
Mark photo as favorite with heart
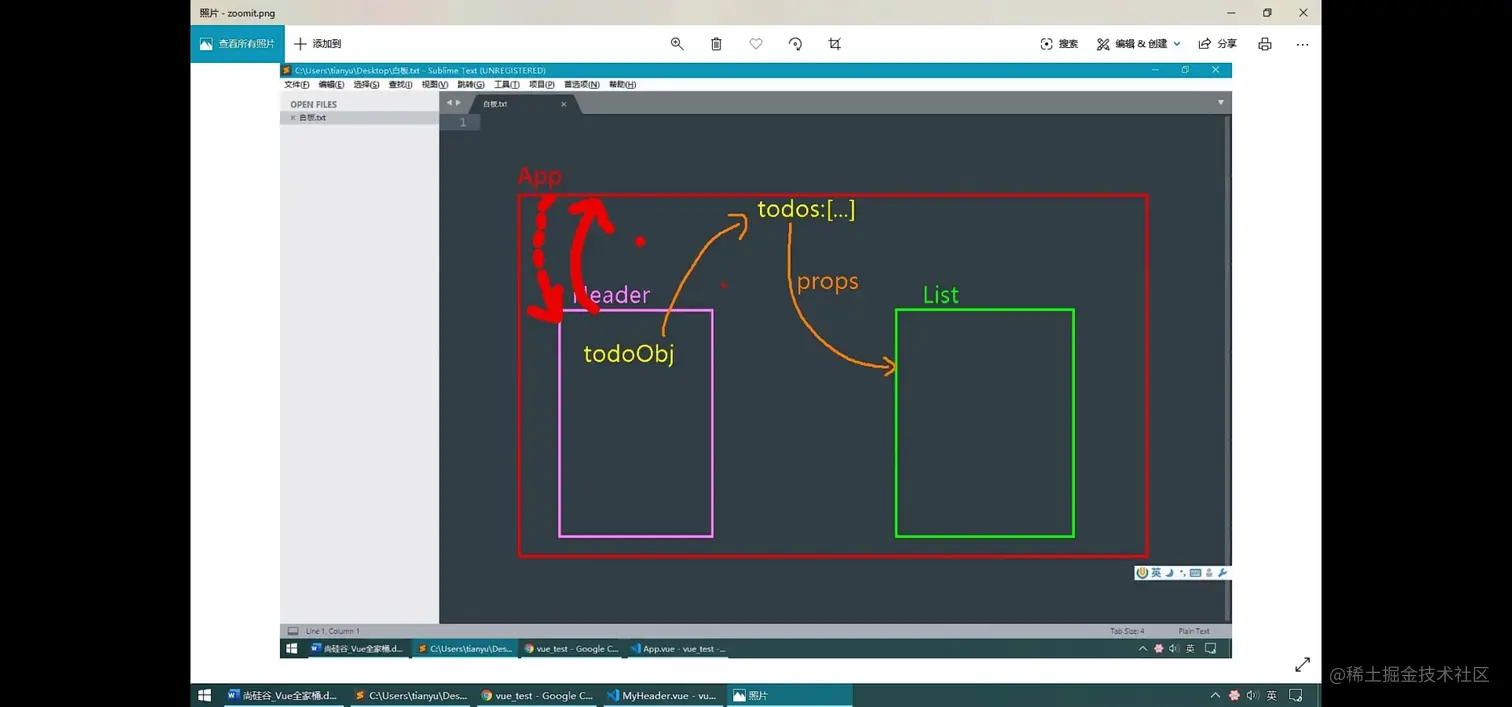pos(756,44)
